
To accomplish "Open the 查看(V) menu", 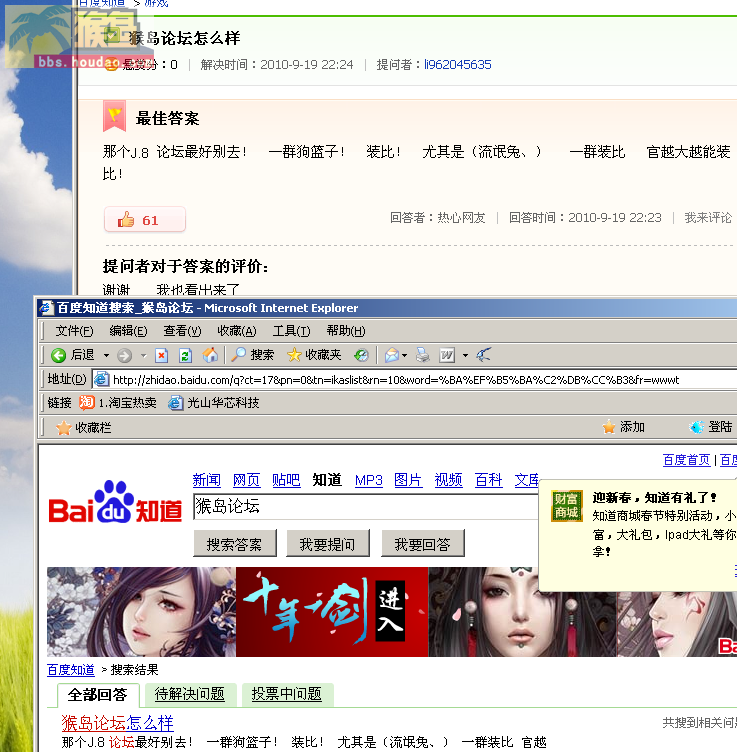I will point(182,331).
